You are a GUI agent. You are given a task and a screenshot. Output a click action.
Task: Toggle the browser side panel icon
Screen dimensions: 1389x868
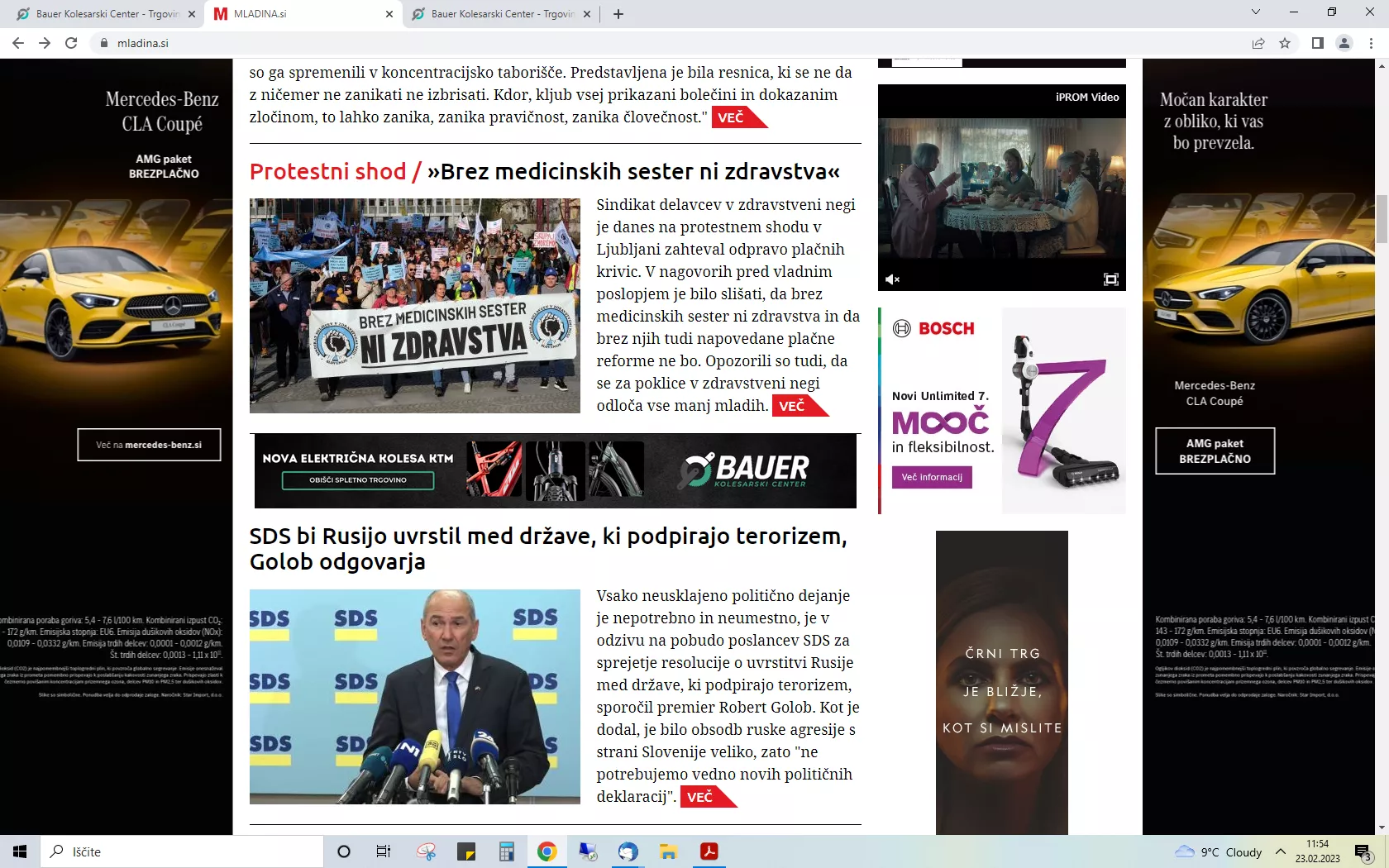[x=1318, y=43]
